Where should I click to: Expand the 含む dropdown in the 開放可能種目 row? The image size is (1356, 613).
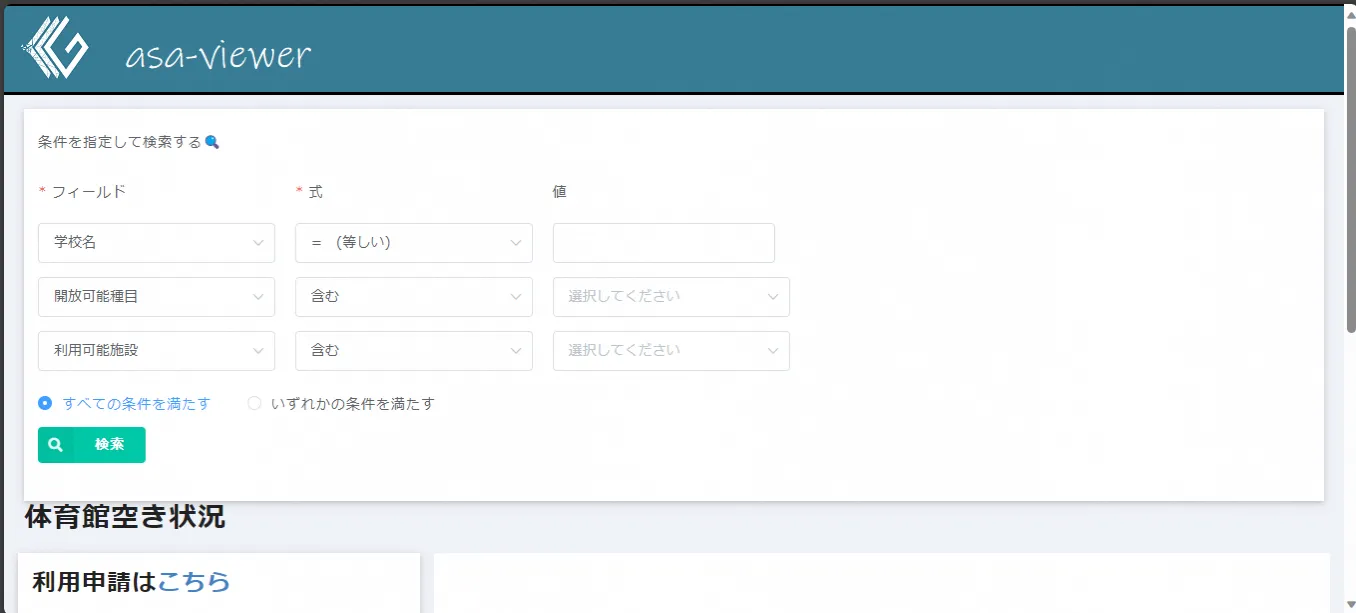pos(413,297)
